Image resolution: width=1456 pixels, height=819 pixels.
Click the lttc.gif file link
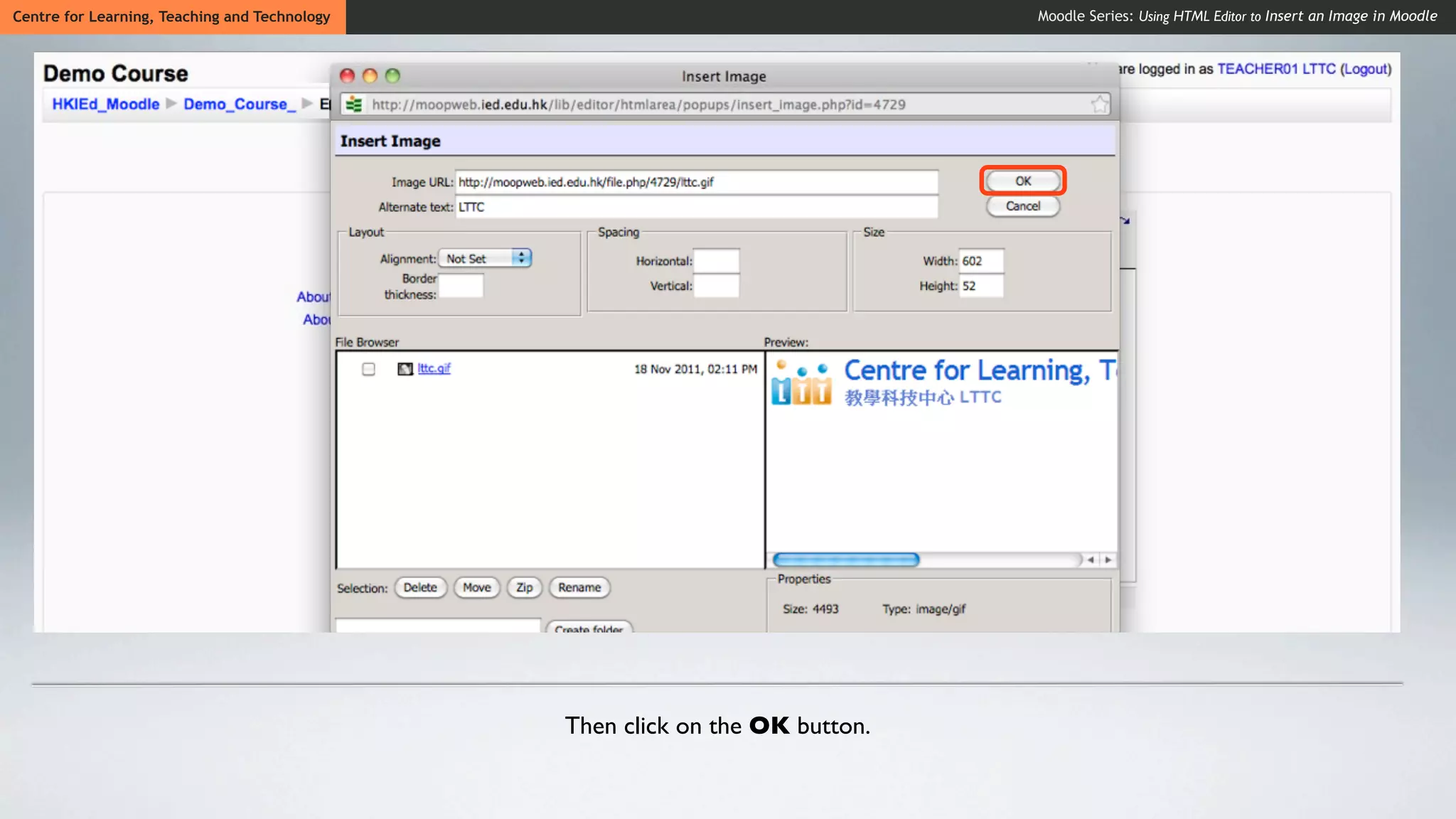(434, 368)
